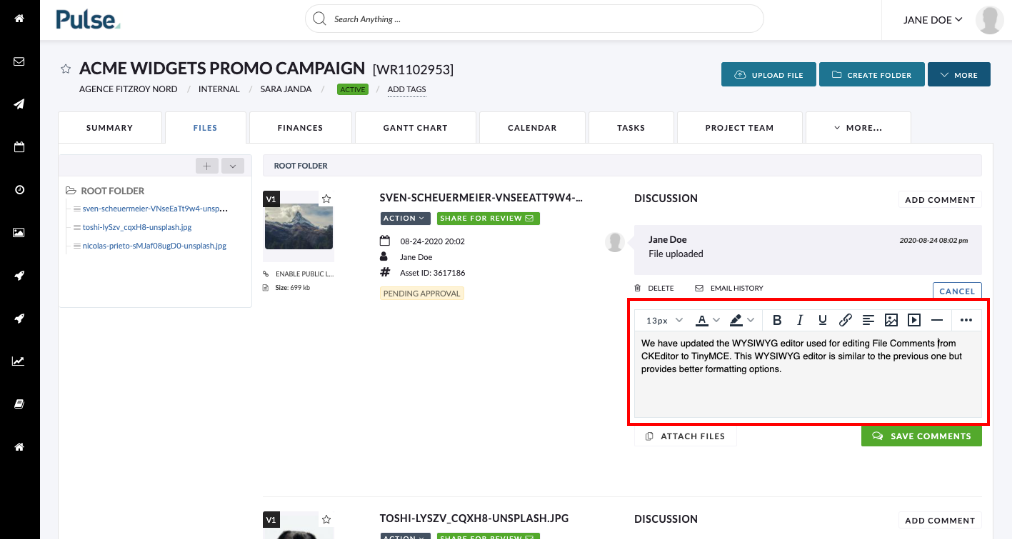Open toshi-lySzv_cqxH8-unsplash.jpg in folder tree

[x=137, y=227]
